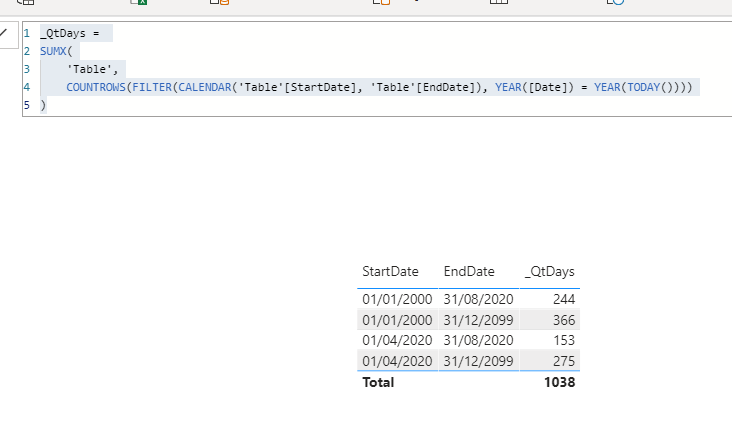Image resolution: width=732 pixels, height=446 pixels.
Task: Click EndDate 31/08/2020 in row with 244
Action: pyautogui.click(x=479, y=299)
